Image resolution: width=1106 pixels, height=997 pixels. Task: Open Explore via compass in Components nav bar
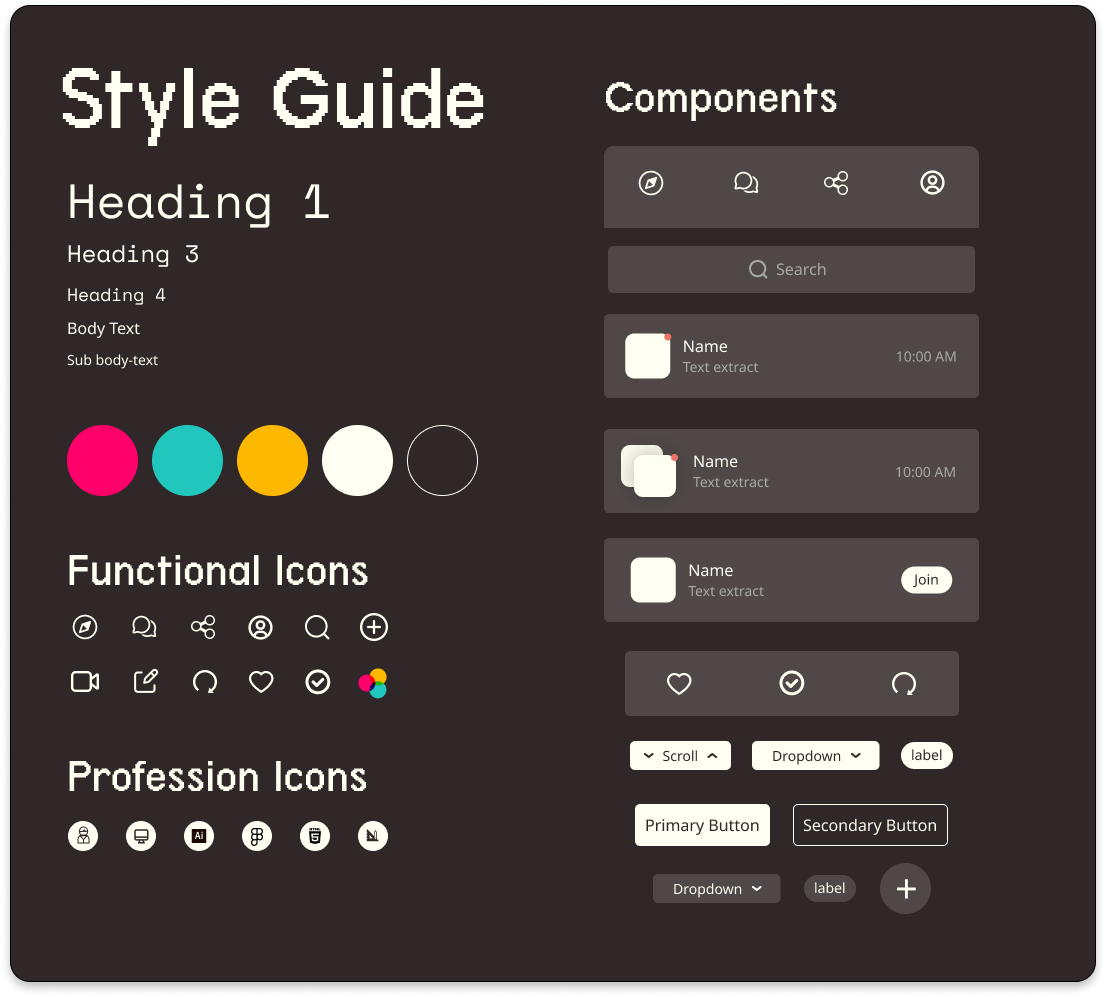(x=651, y=183)
